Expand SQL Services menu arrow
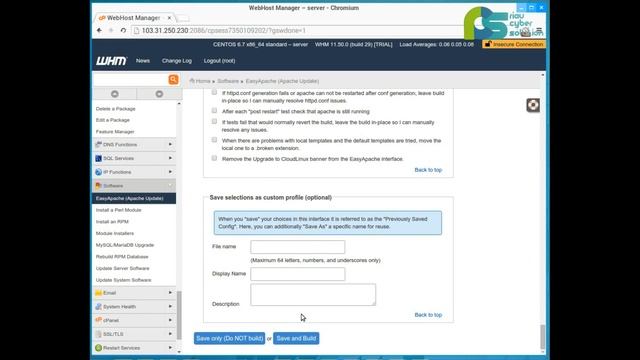640x360 pixels. coord(170,158)
